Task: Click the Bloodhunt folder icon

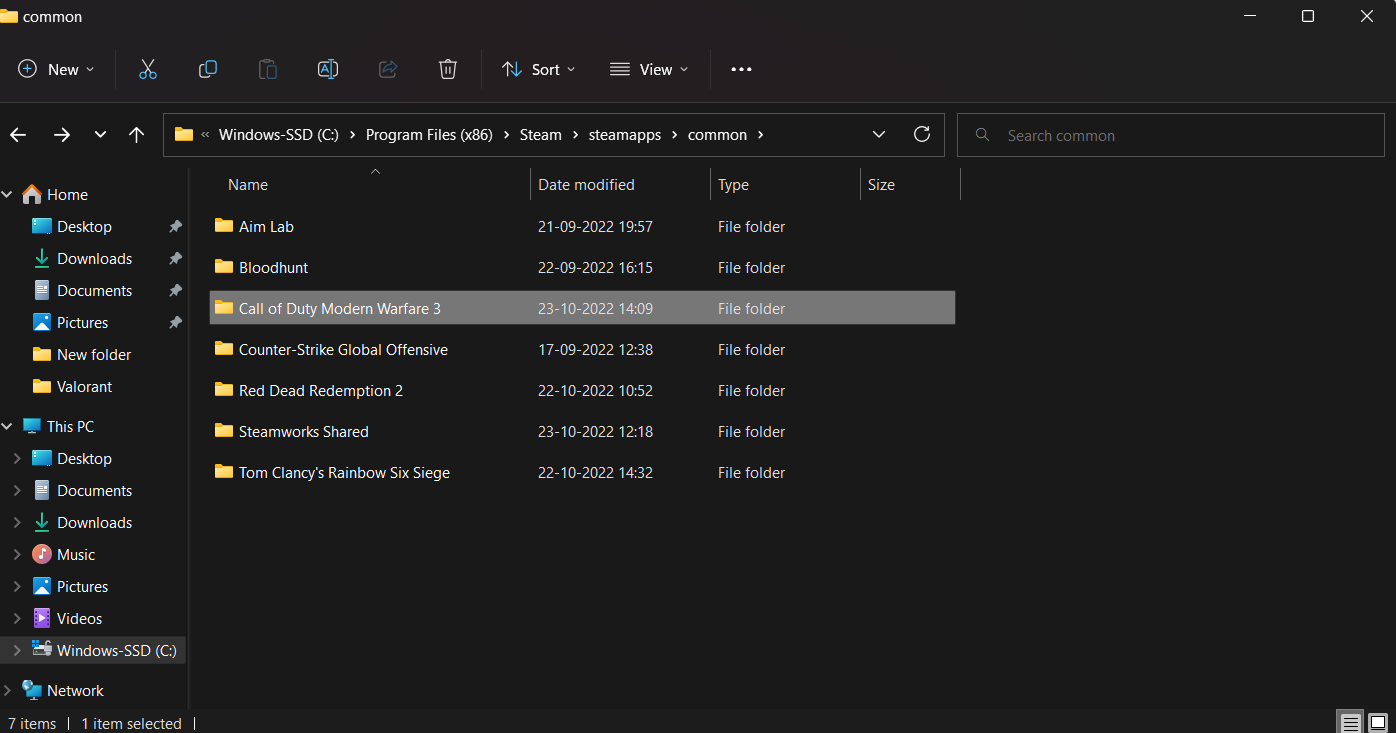Action: pos(224,267)
